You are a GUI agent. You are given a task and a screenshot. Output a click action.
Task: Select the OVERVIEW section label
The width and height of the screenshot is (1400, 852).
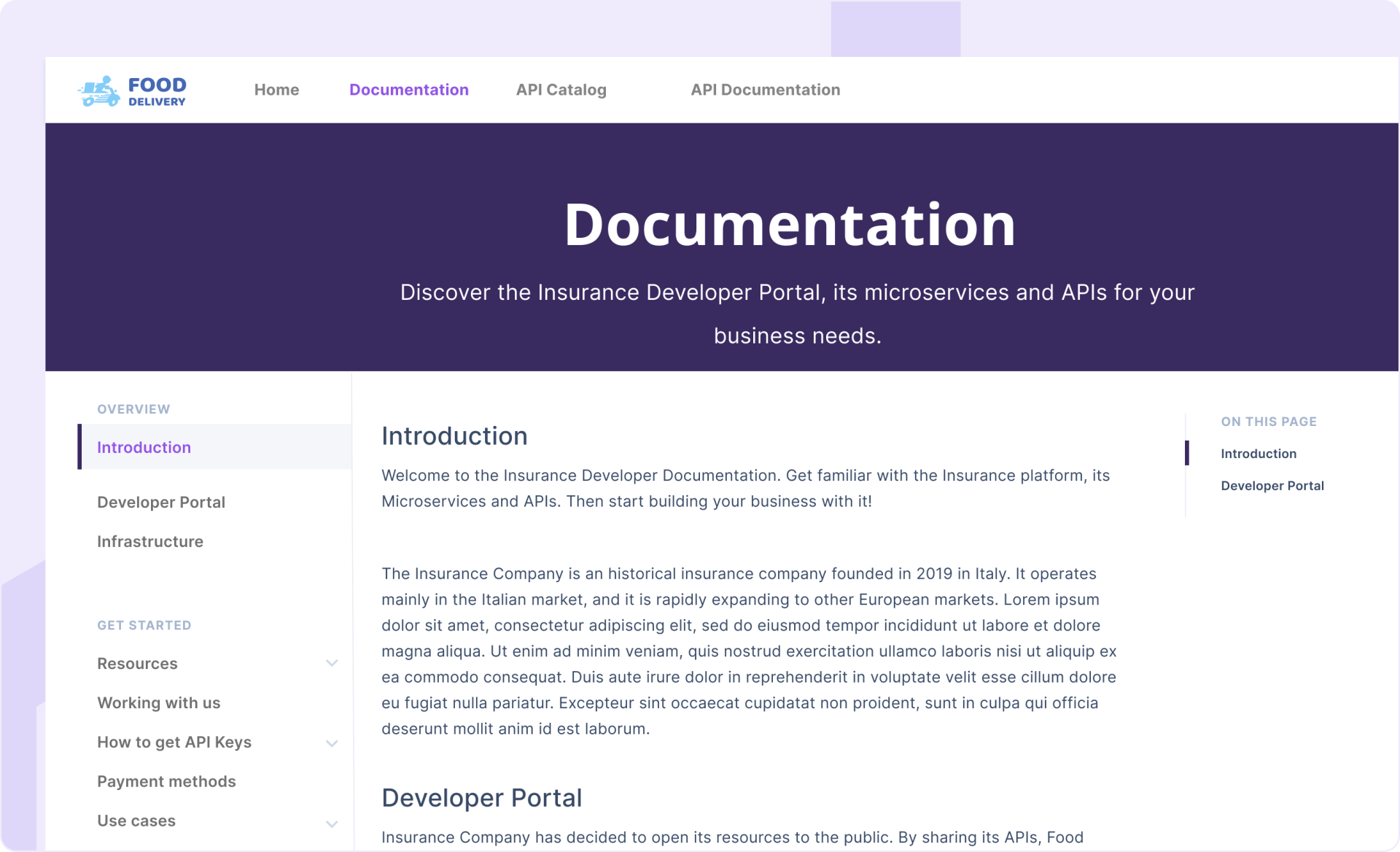[x=133, y=408]
